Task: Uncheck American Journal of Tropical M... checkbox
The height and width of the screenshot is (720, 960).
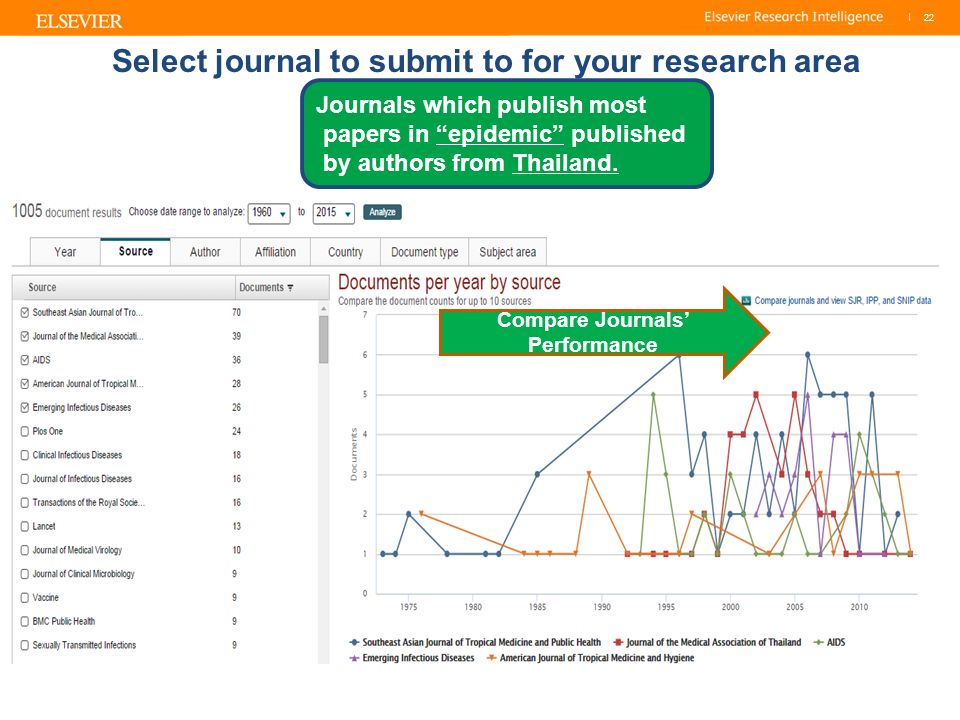Action: (x=24, y=384)
